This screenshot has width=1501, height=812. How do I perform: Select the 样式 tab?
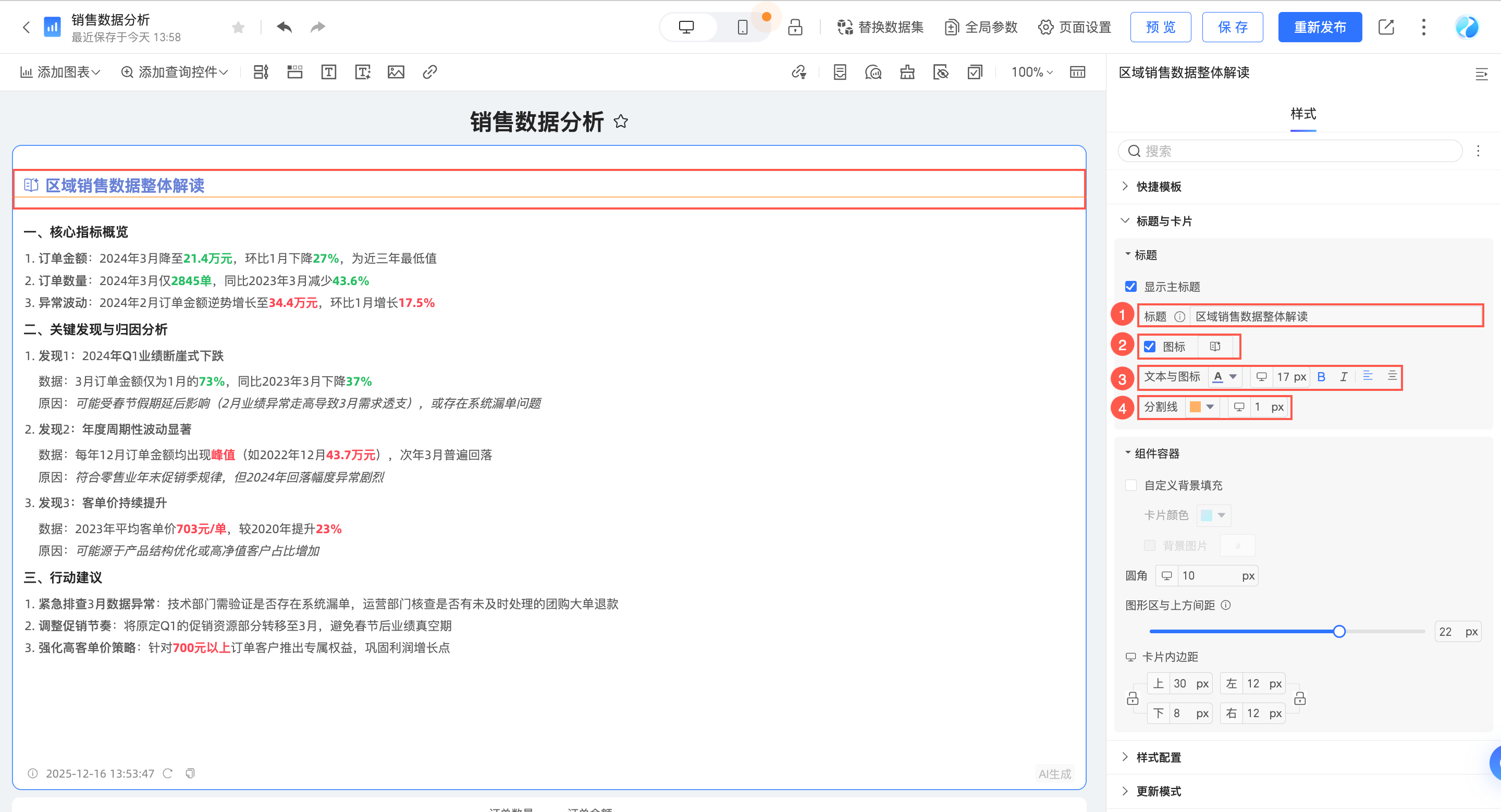pos(1303,114)
